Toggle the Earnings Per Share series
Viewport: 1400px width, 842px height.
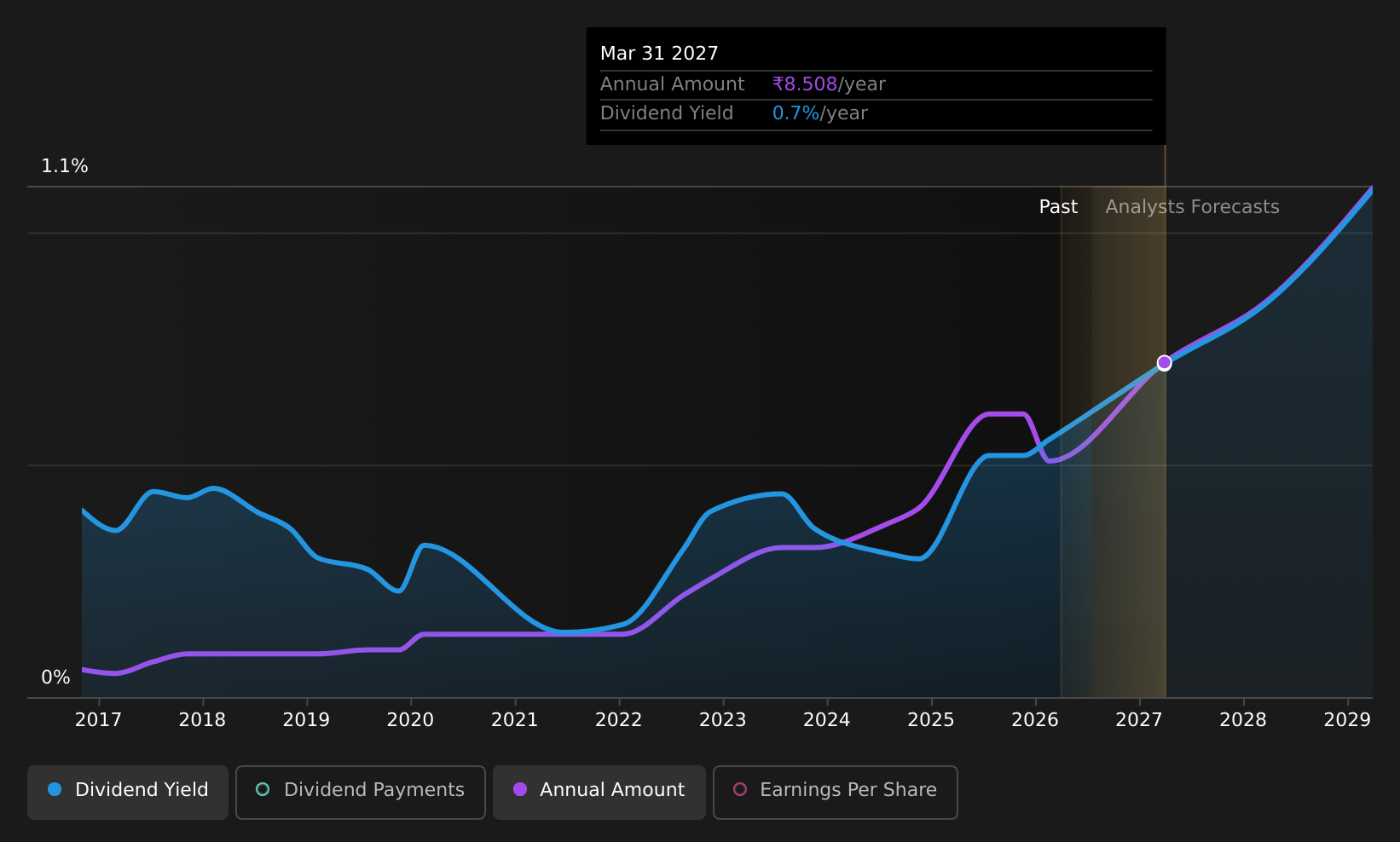[836, 792]
